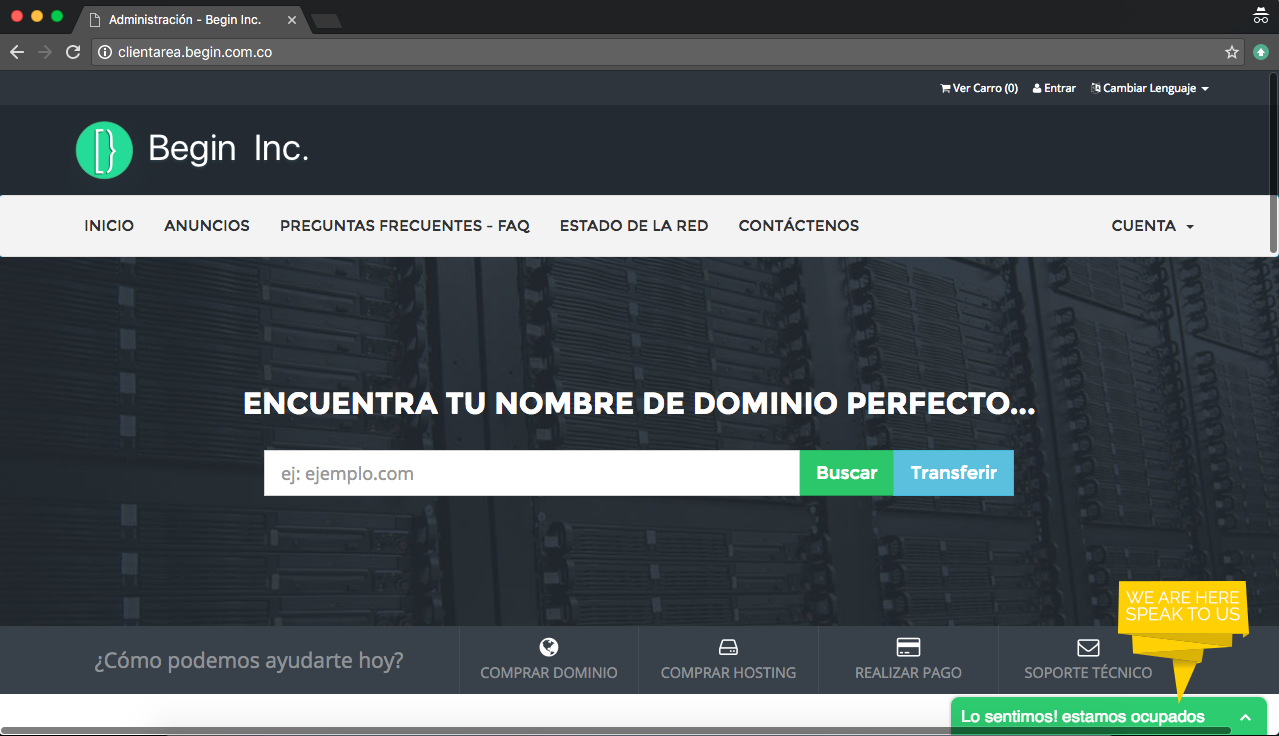Click the Buscar button
1279x736 pixels.
[846, 472]
